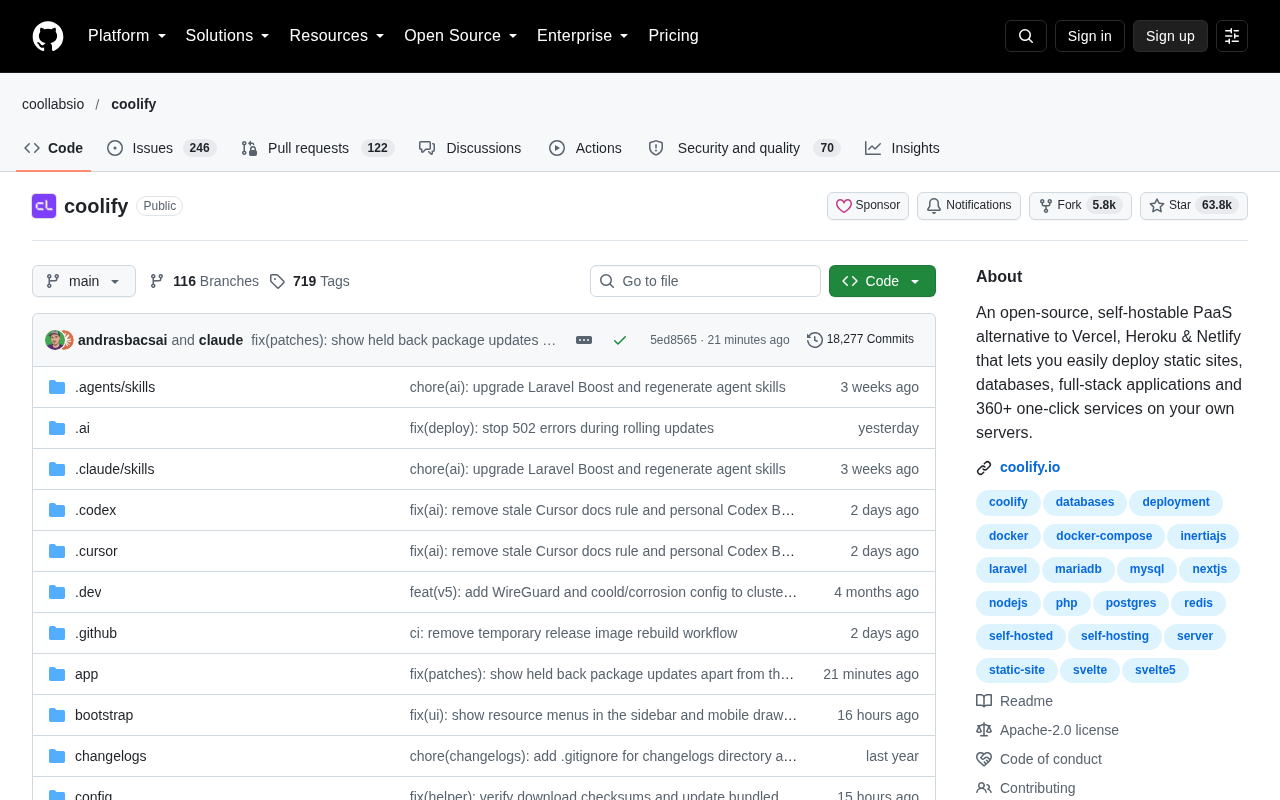The height and width of the screenshot is (800, 1280).
Task: Open the appearance settings icon beside Sign up
Action: coord(1232,36)
